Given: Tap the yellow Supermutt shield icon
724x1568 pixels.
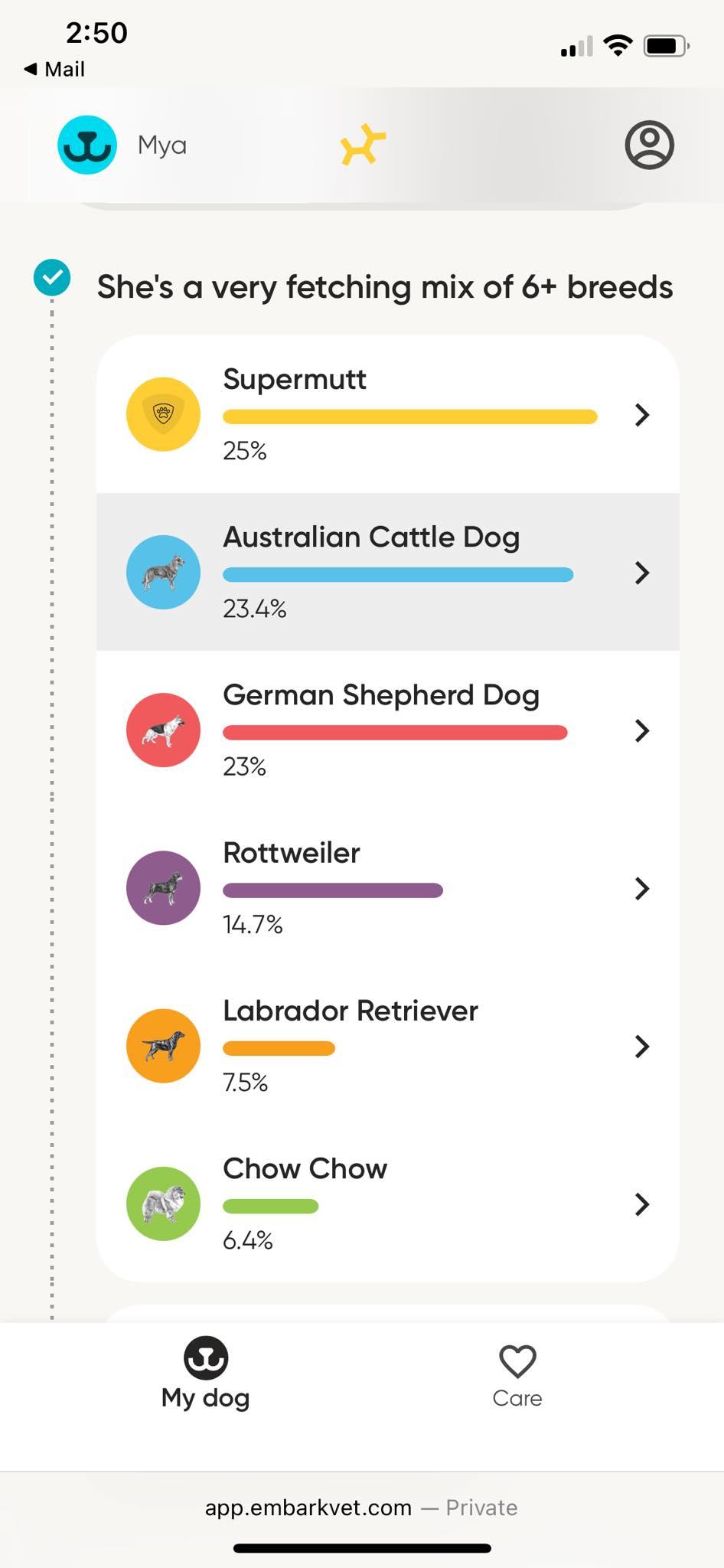Looking at the screenshot, I should coord(163,414).
